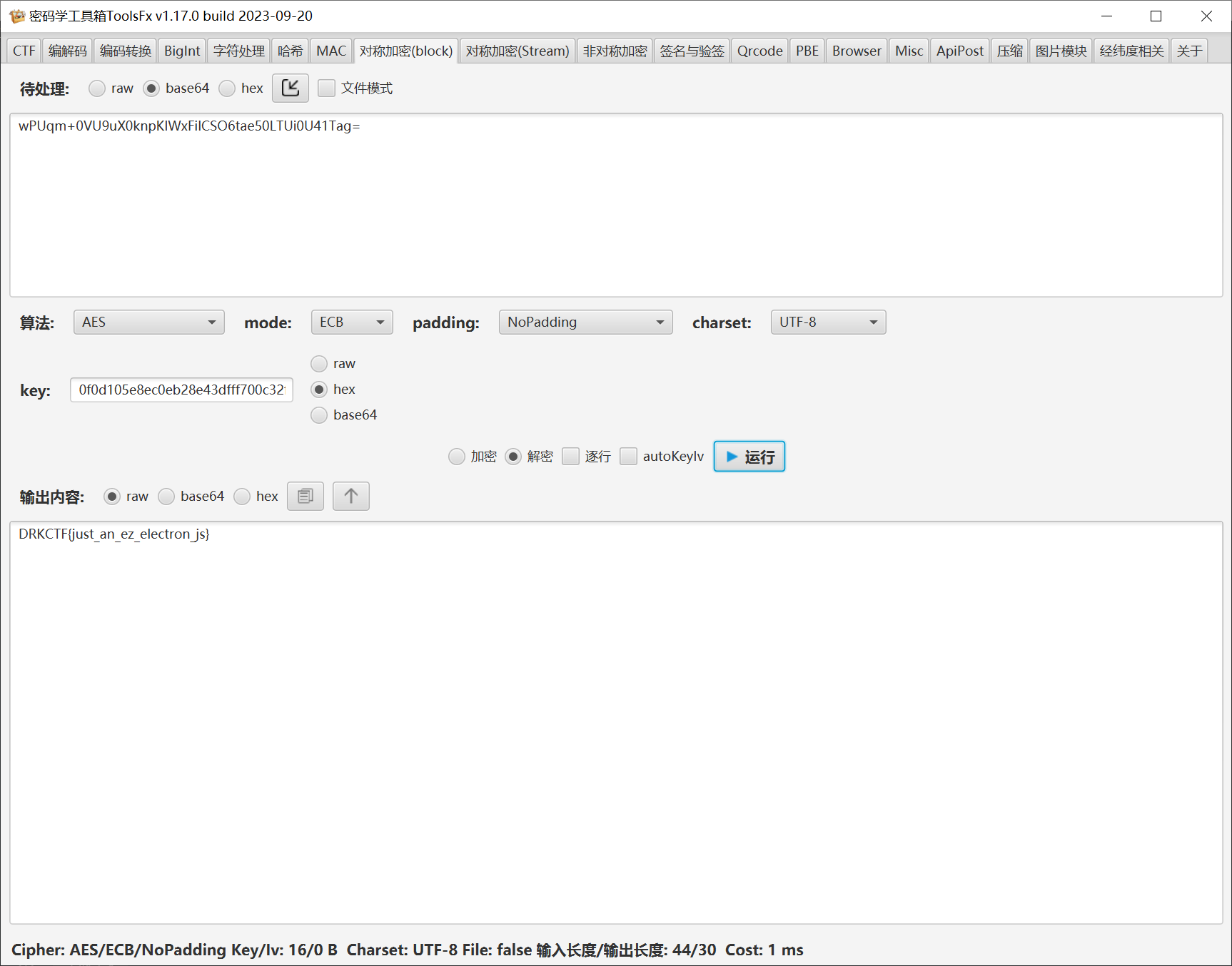Close the ToolsFx window

click(1206, 16)
